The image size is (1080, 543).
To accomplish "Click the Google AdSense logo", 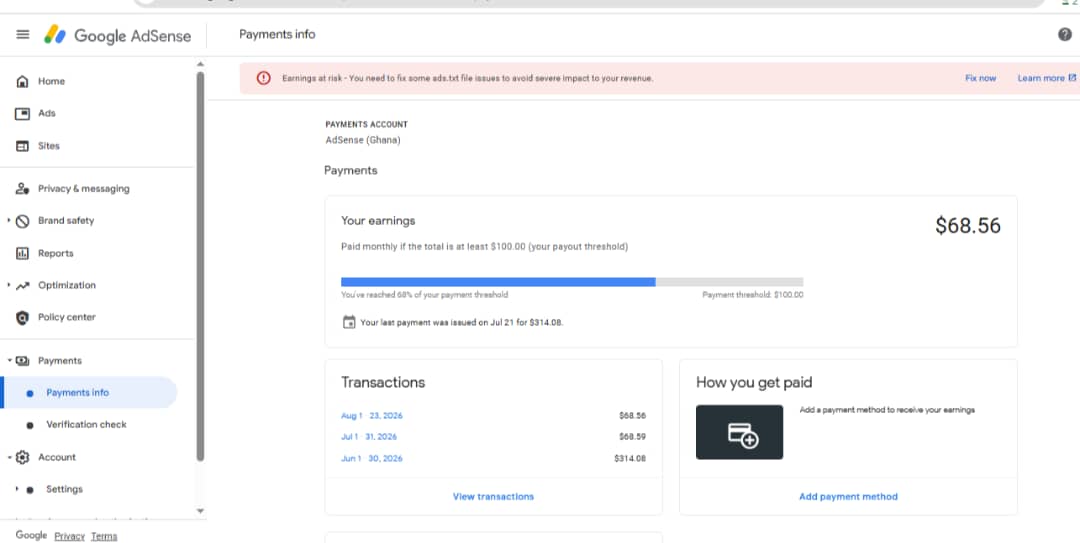I will tap(117, 35).
